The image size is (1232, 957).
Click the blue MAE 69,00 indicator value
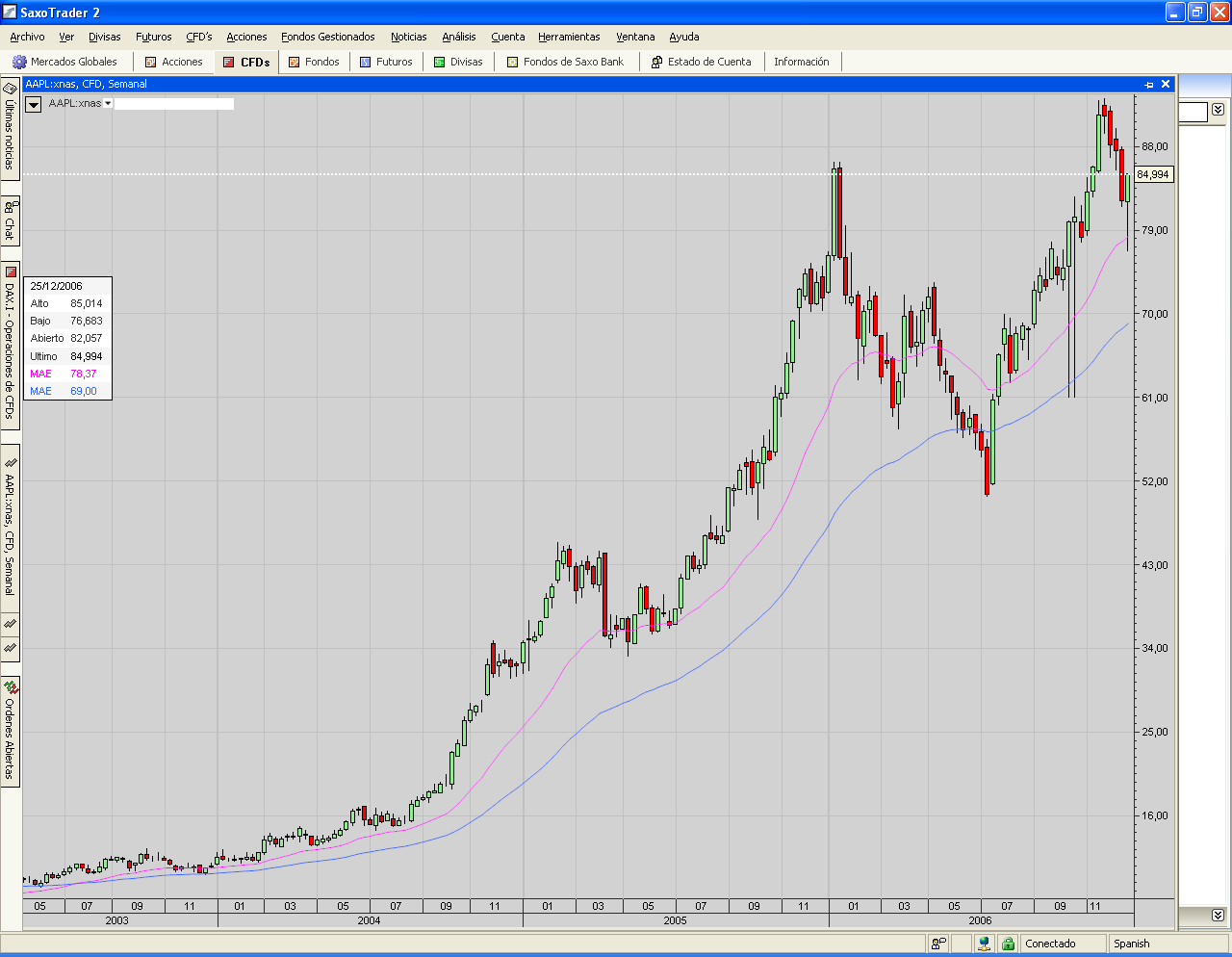(83, 391)
